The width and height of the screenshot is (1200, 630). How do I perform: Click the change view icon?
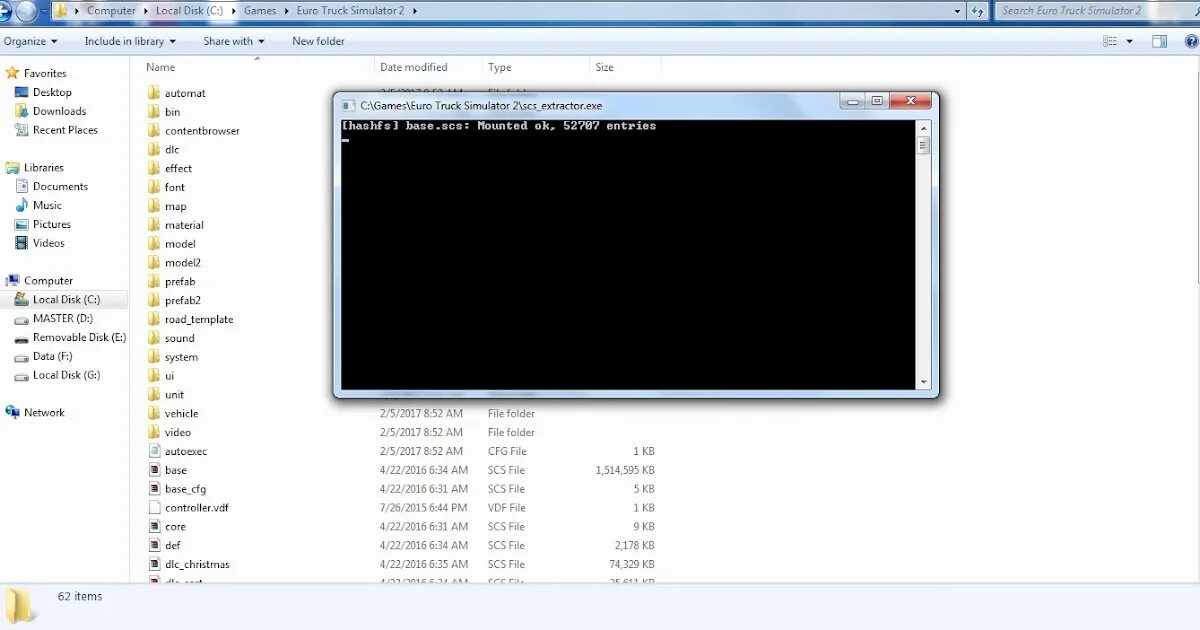tap(1110, 42)
